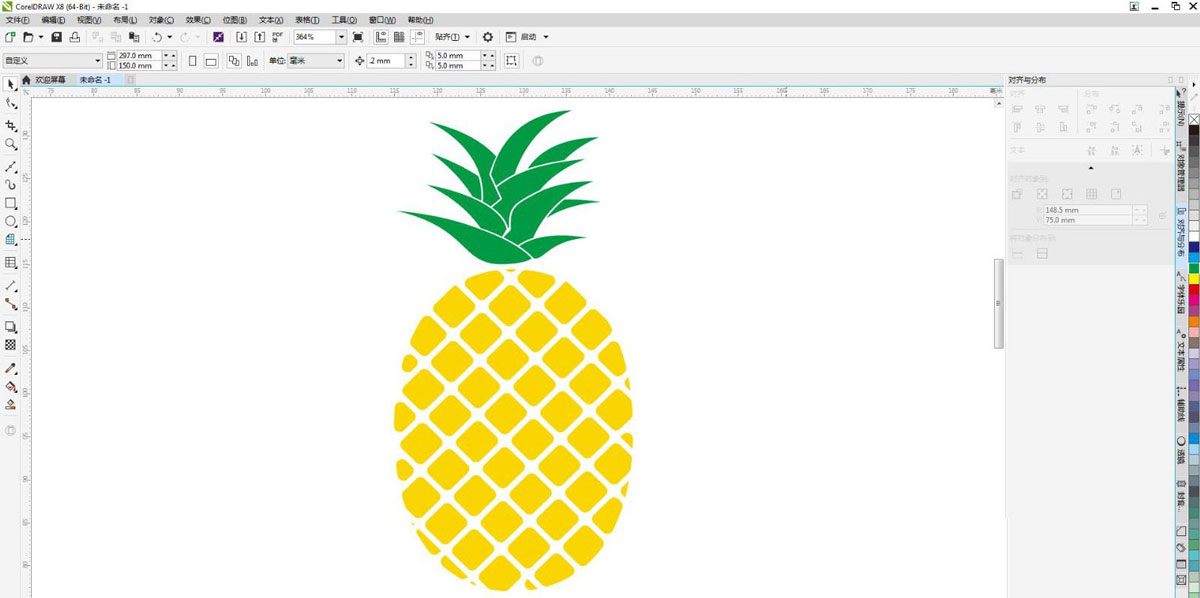
Task: Pick the yellow swatch in color palette
Action: [1194, 279]
